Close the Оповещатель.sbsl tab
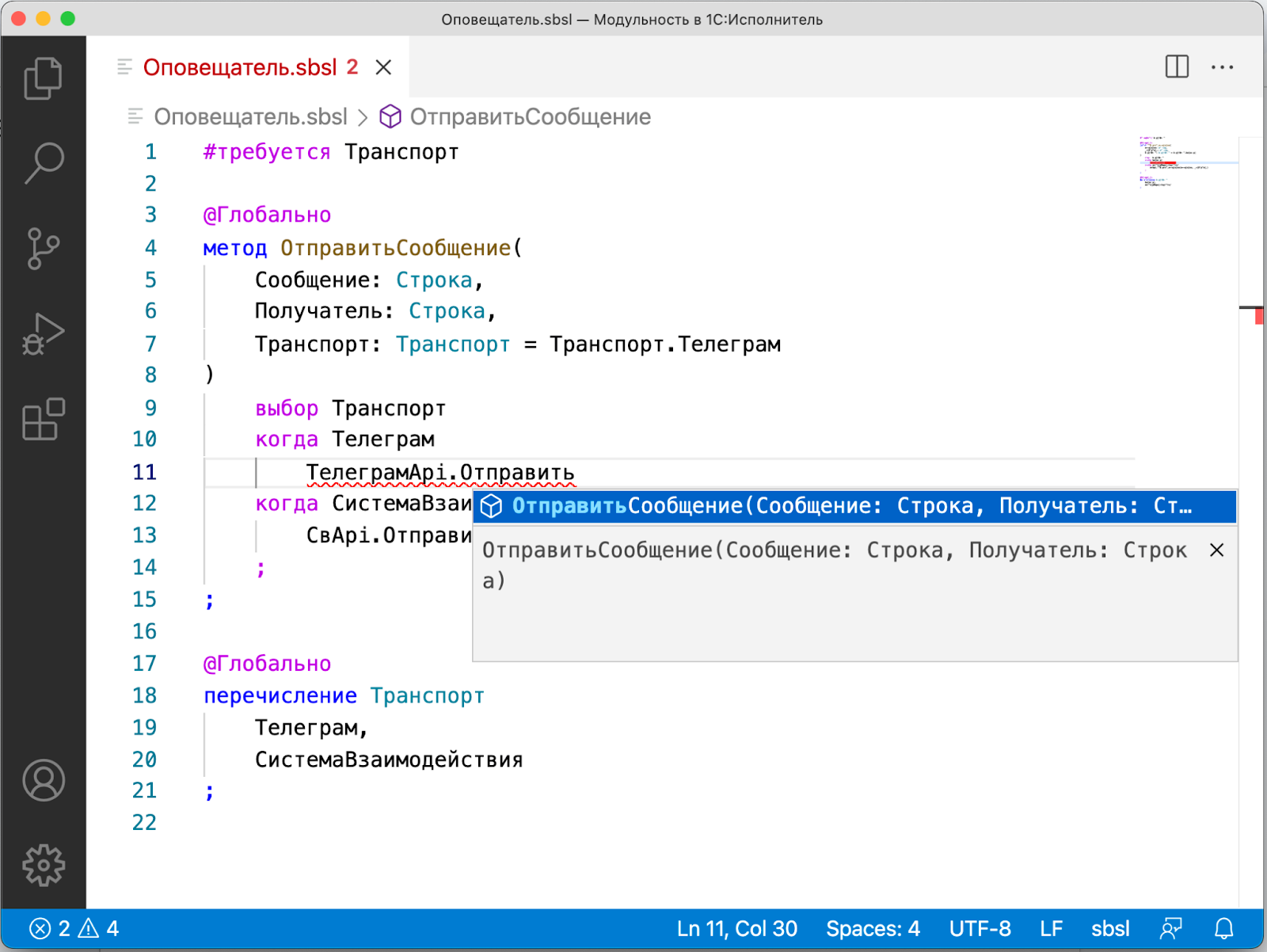 [x=383, y=67]
